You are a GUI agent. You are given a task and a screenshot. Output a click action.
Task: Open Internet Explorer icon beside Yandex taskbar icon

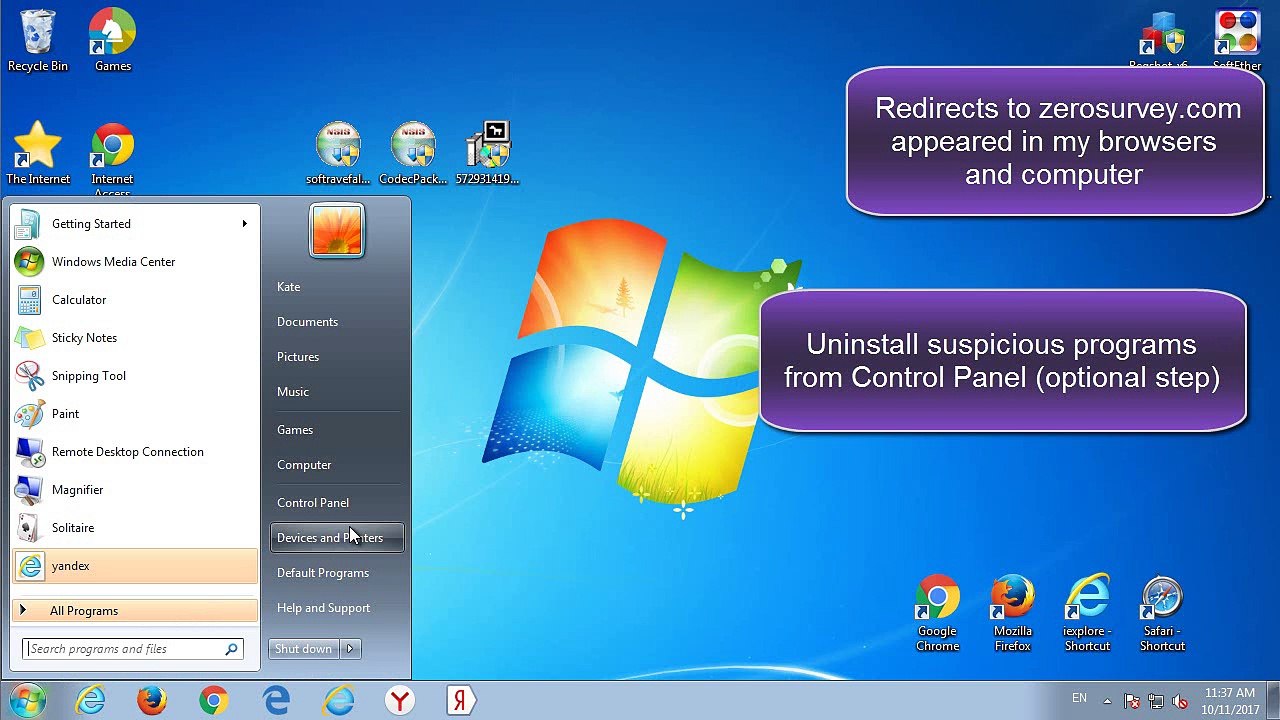[338, 700]
